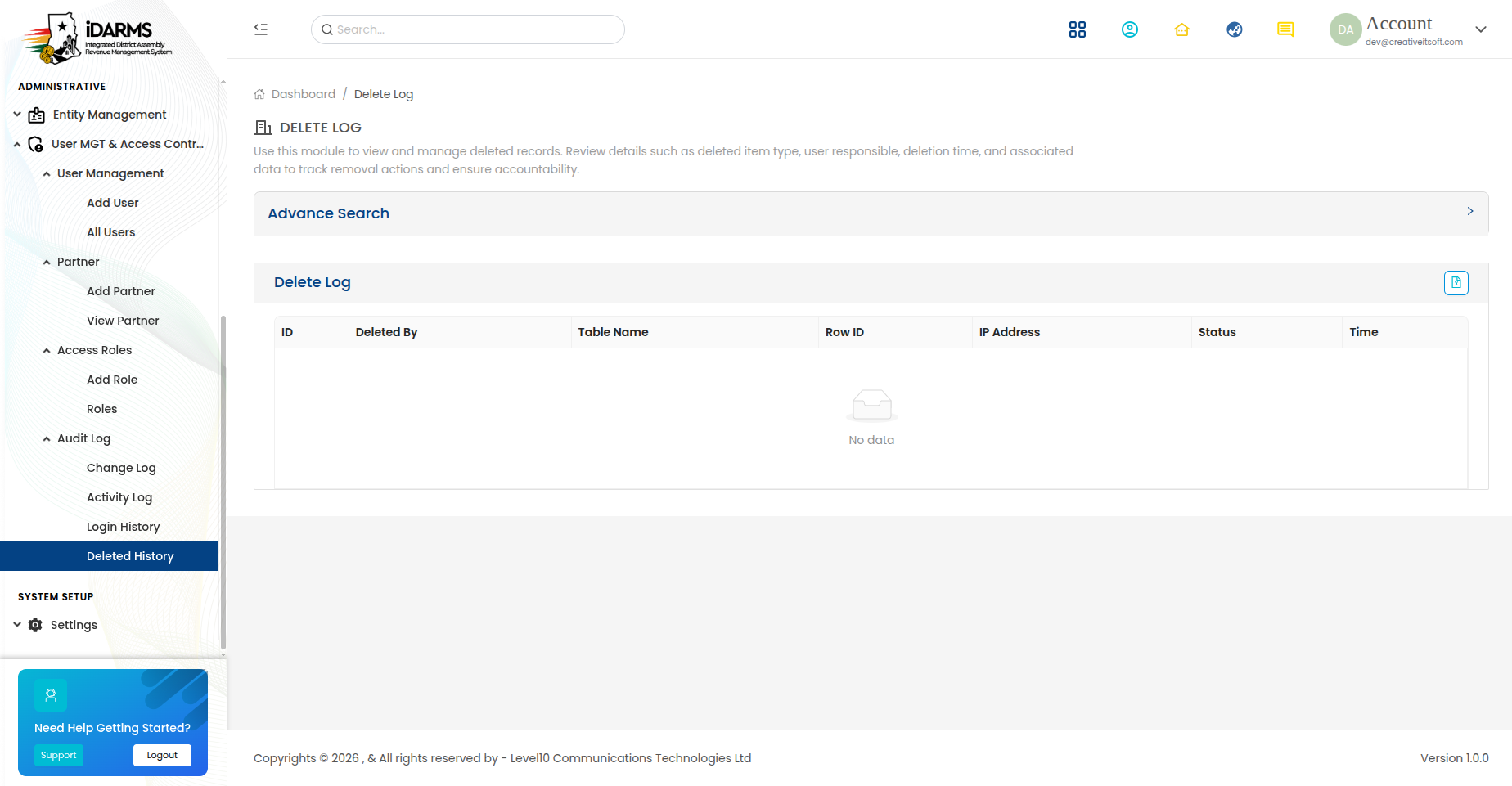
Task: Click the User MGT shield icon
Action: [35, 145]
